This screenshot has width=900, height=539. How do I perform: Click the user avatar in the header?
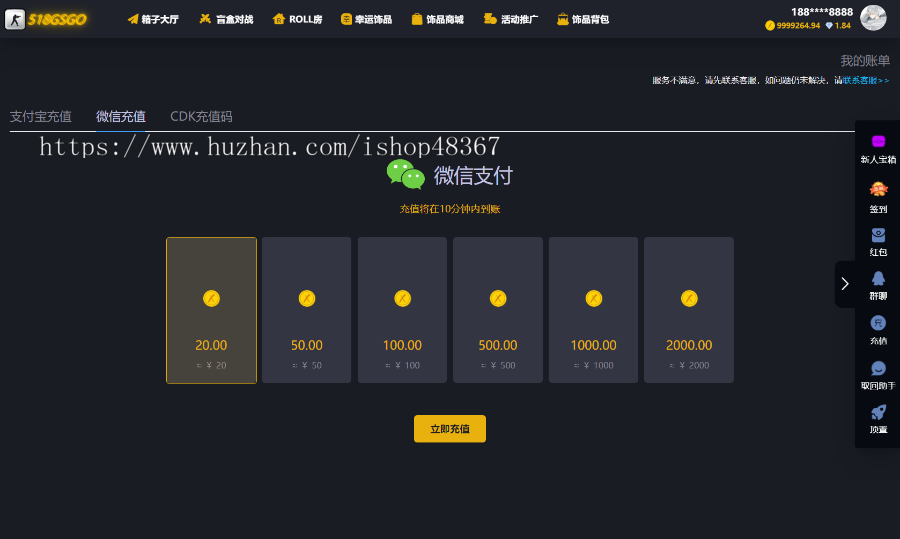[873, 18]
